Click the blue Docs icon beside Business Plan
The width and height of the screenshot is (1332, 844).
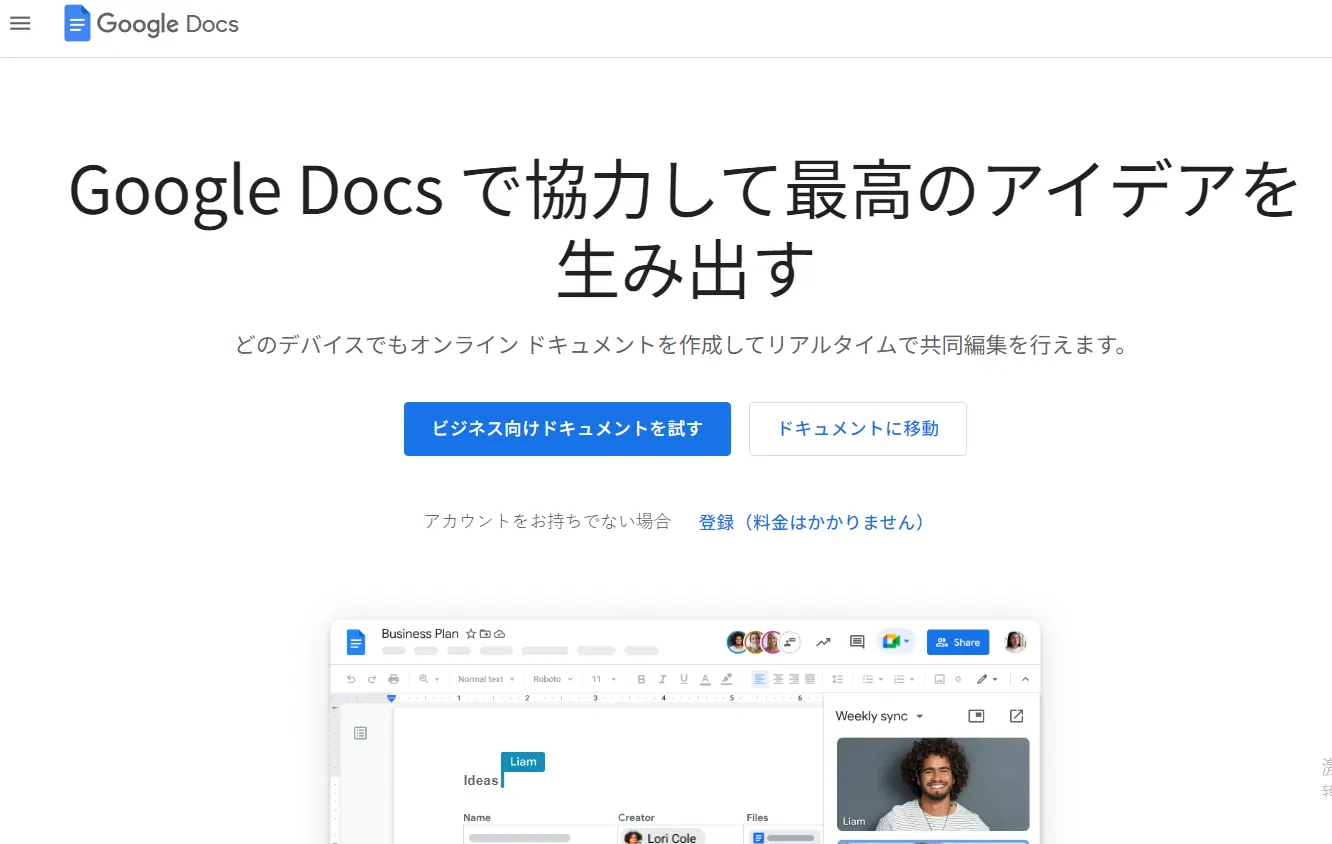click(356, 642)
